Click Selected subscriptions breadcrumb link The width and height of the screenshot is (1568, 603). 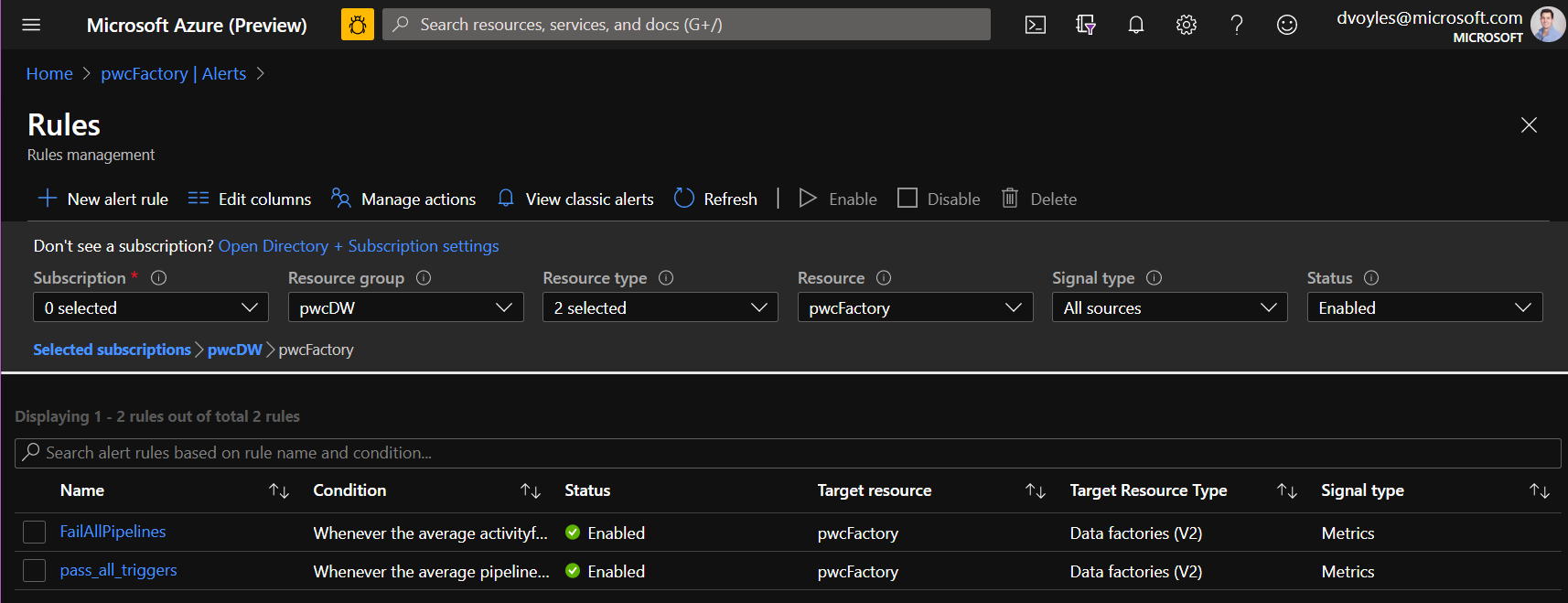pyautogui.click(x=113, y=350)
